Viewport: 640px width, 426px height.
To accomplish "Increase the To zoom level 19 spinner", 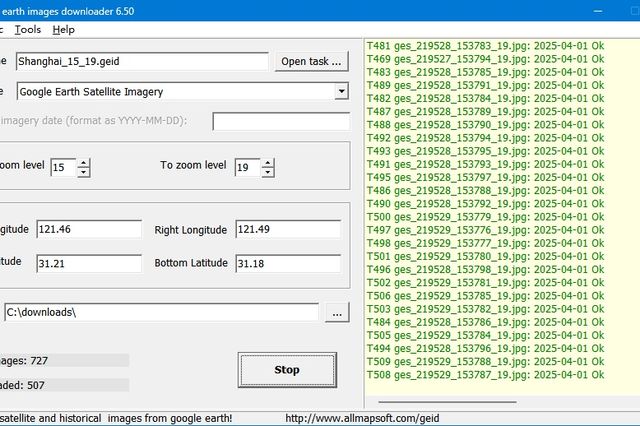I will click(x=268, y=163).
